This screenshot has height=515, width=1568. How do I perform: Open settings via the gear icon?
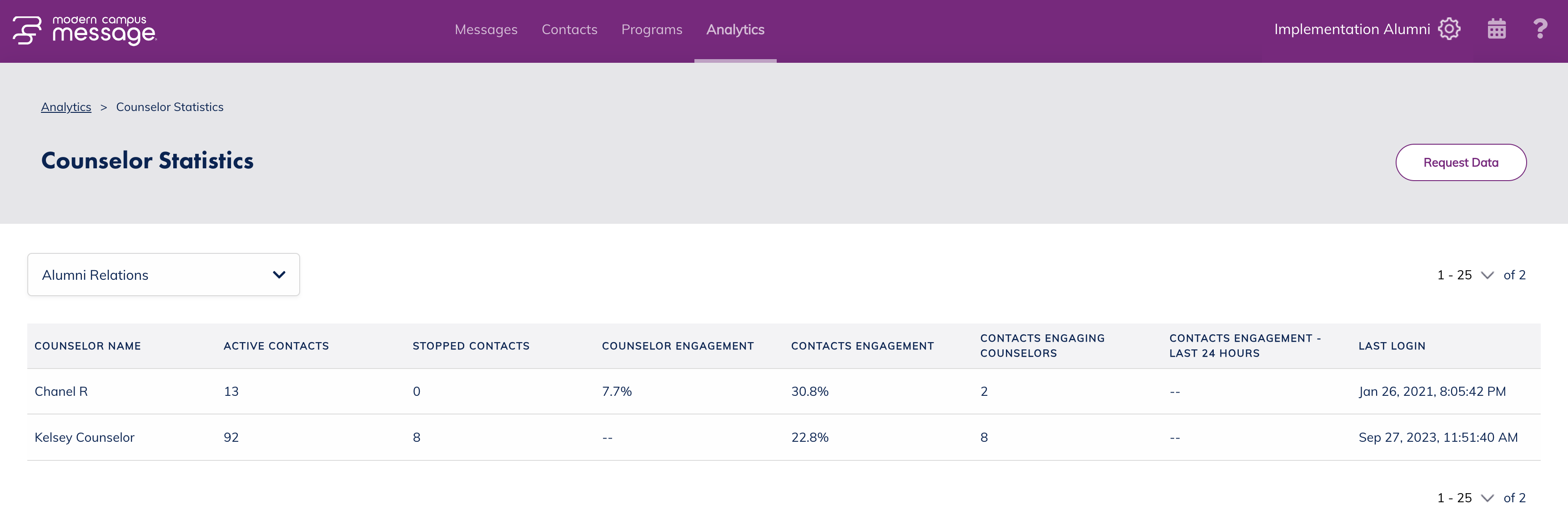pyautogui.click(x=1449, y=29)
